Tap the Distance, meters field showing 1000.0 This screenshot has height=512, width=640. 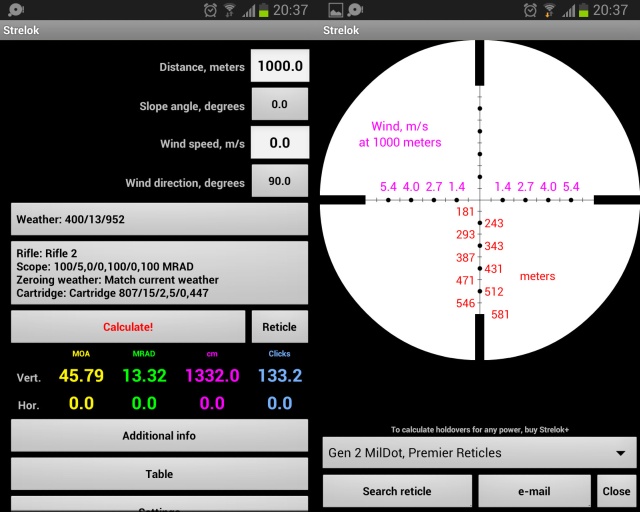[280, 66]
